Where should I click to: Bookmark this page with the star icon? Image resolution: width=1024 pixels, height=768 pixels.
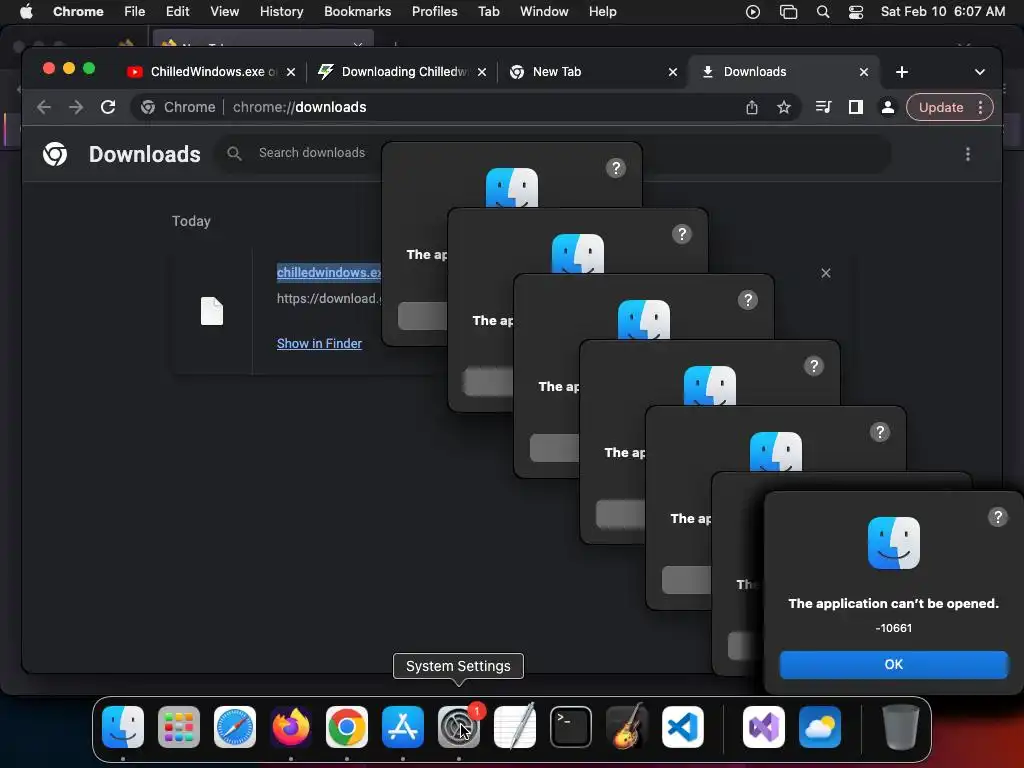click(x=784, y=107)
